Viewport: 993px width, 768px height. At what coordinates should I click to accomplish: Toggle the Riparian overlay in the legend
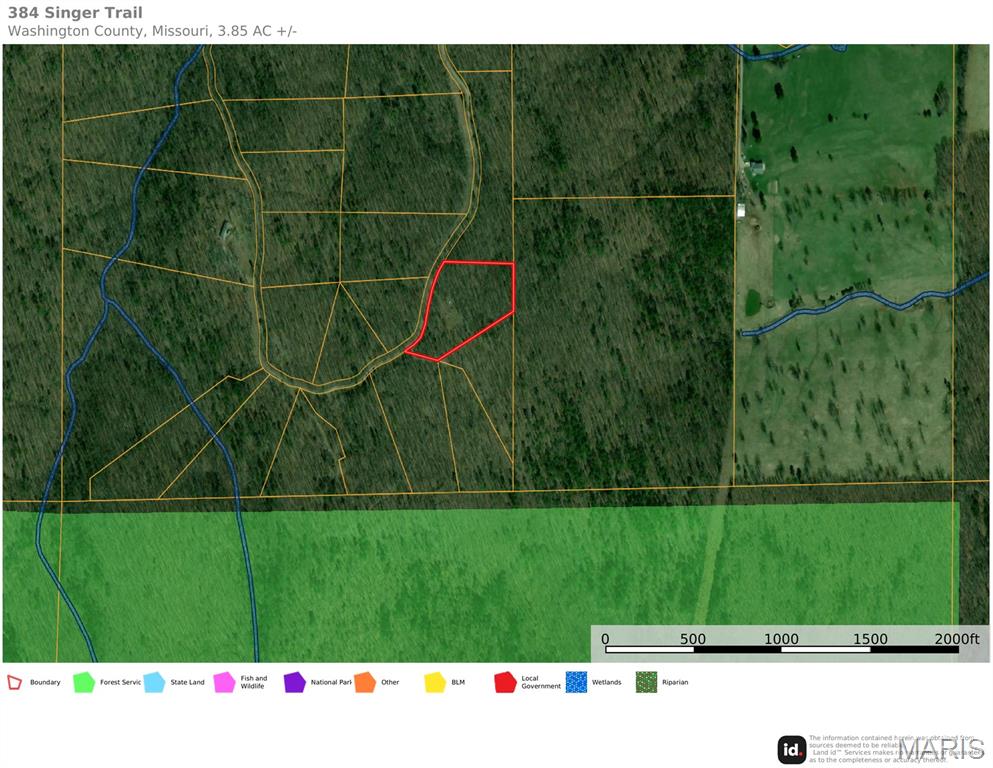(x=646, y=682)
